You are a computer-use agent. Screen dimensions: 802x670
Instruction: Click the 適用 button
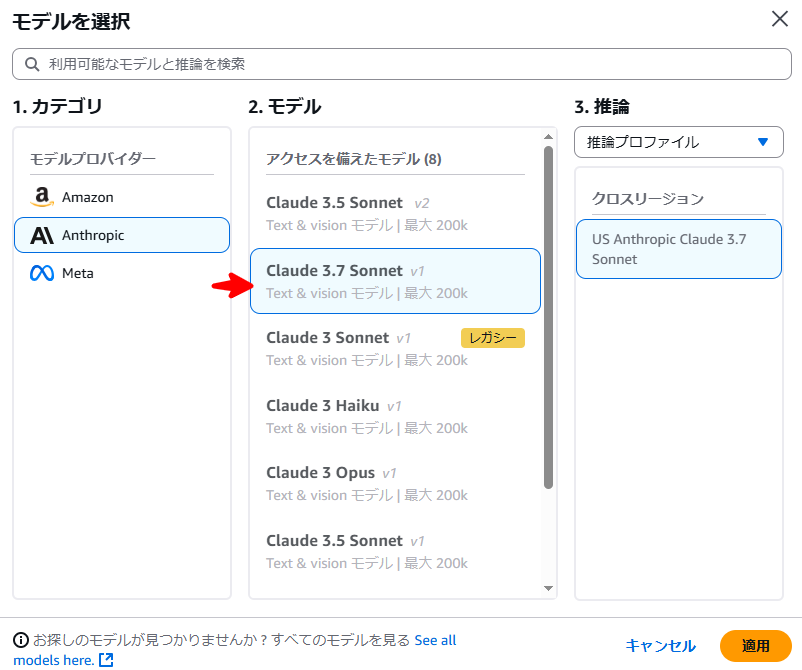pyautogui.click(x=755, y=646)
